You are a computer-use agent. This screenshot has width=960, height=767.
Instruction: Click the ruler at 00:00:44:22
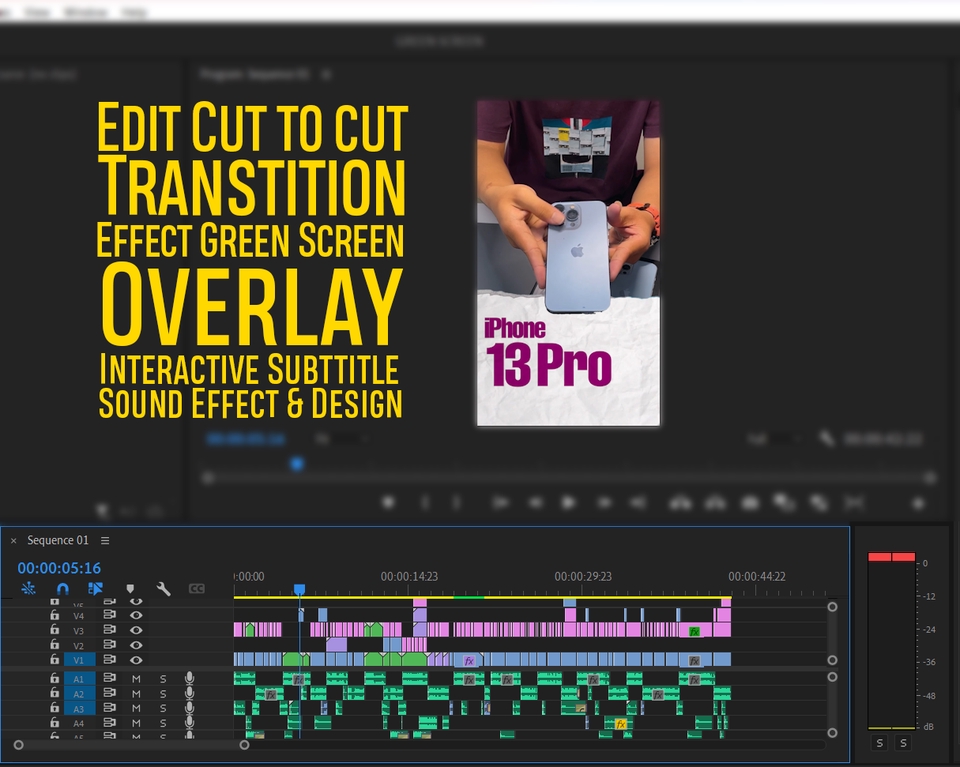tap(757, 577)
